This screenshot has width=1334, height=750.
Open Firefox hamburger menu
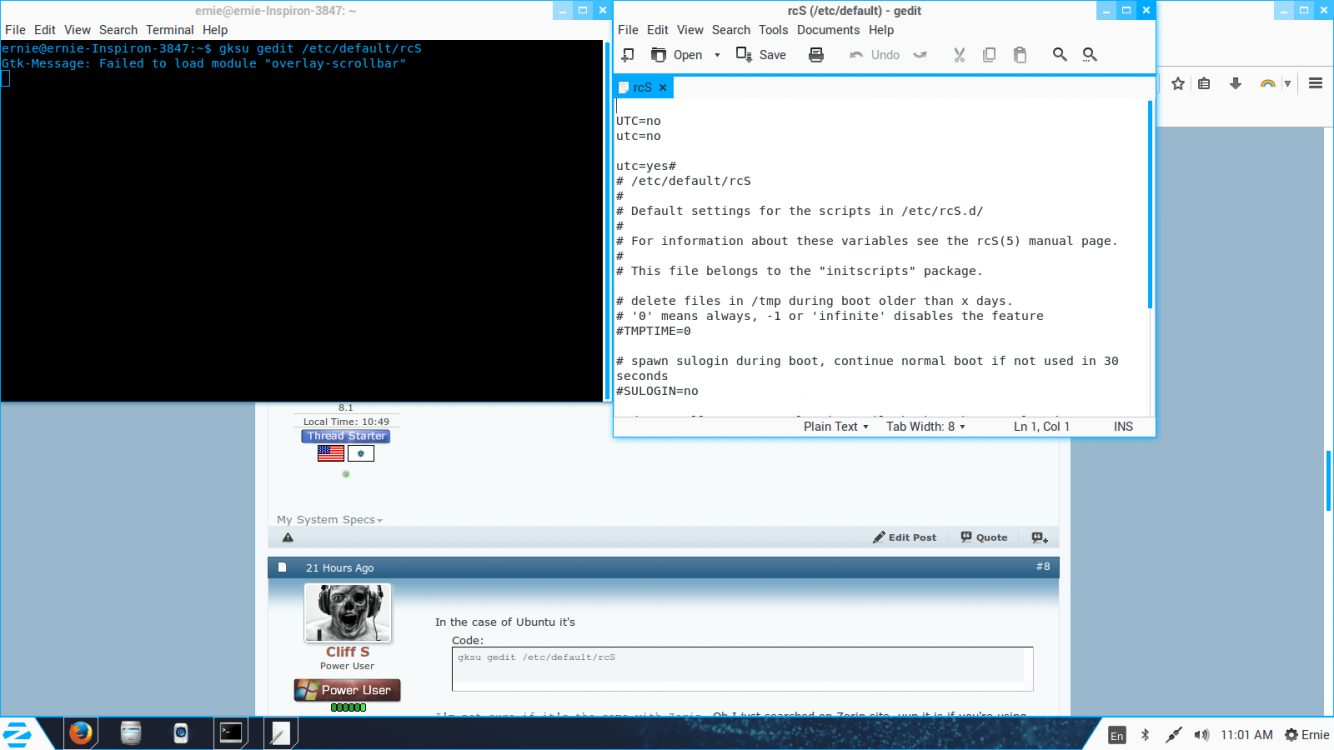pos(1316,84)
